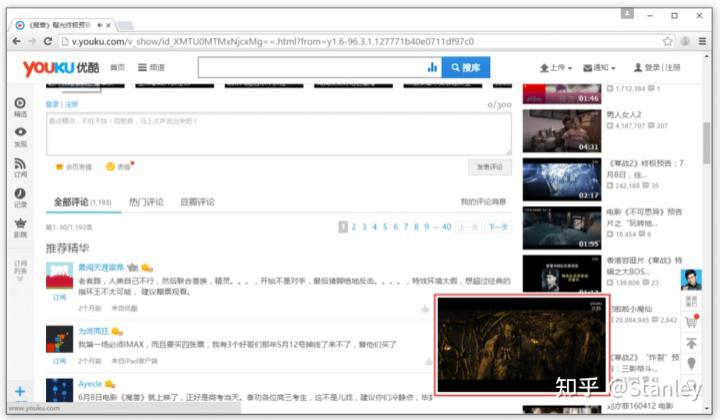Go to comment page 2

354,227
